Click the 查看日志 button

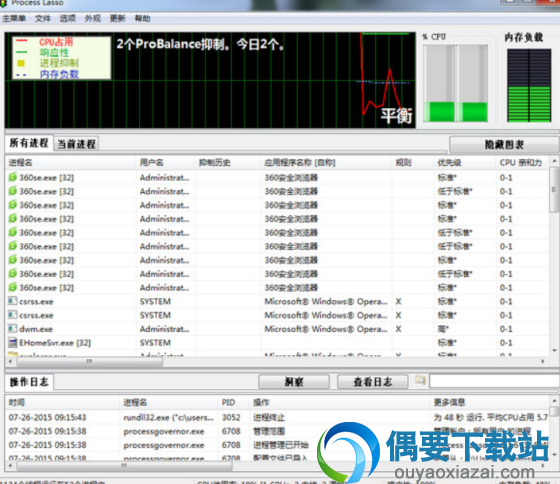pos(372,382)
